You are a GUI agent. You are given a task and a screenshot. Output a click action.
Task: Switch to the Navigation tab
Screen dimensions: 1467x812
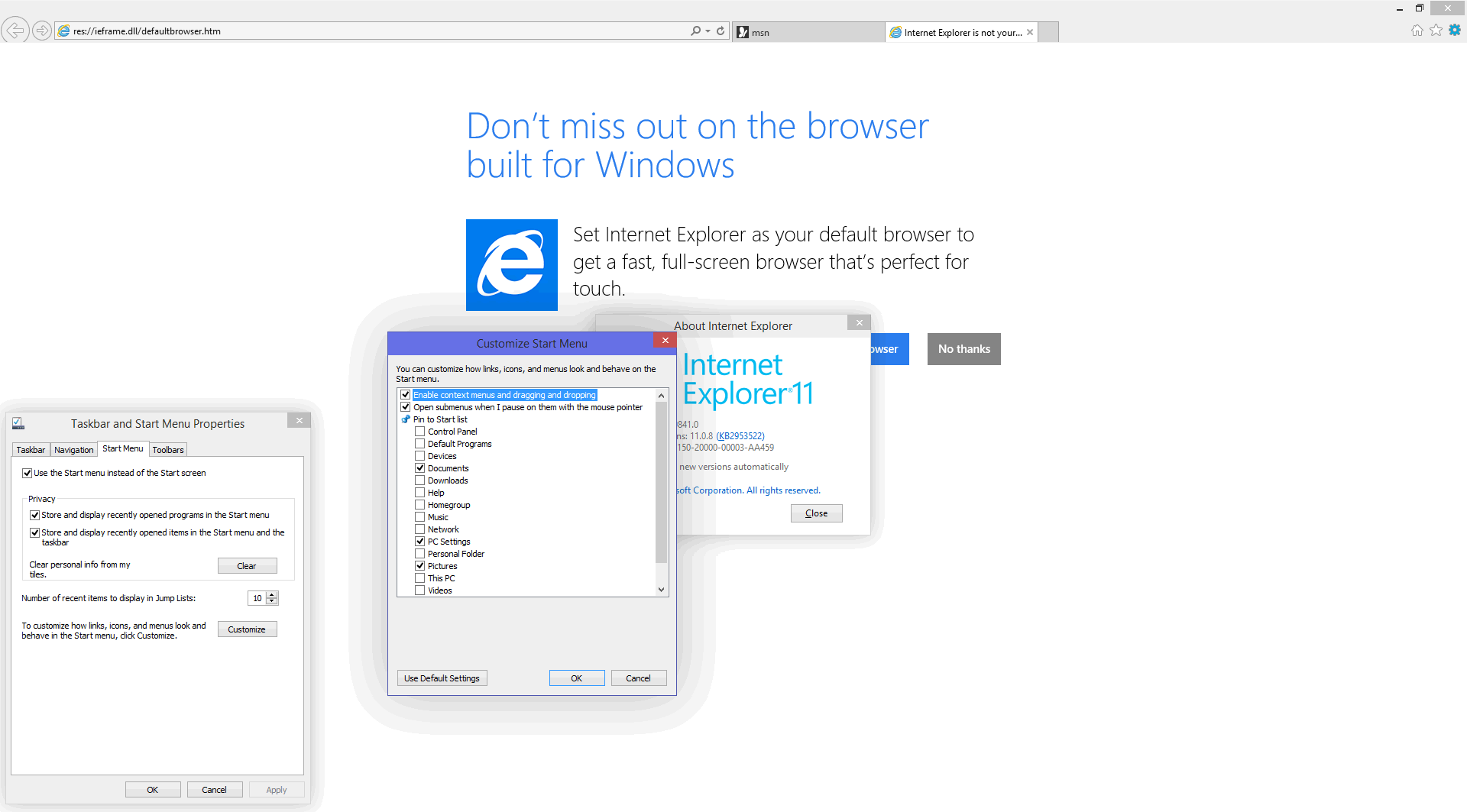73,450
